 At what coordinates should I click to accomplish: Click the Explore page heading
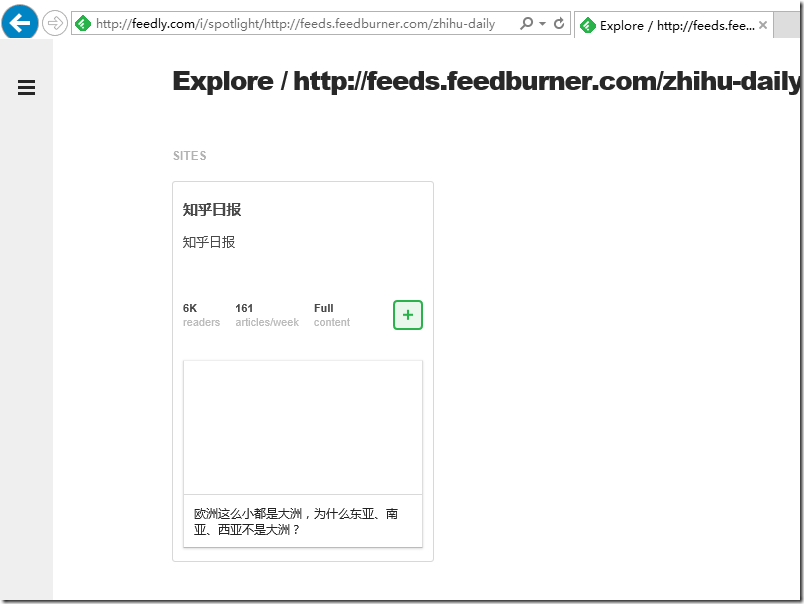(486, 81)
